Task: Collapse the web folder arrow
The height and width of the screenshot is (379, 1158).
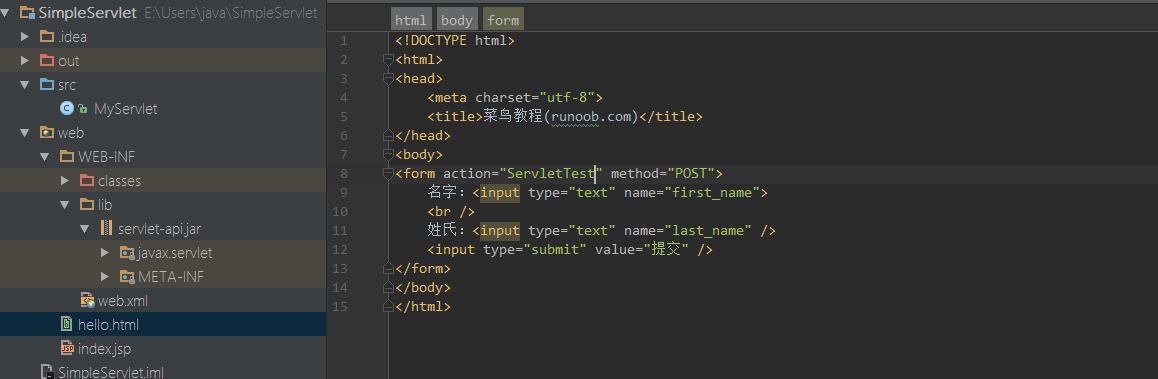Action: (24, 133)
